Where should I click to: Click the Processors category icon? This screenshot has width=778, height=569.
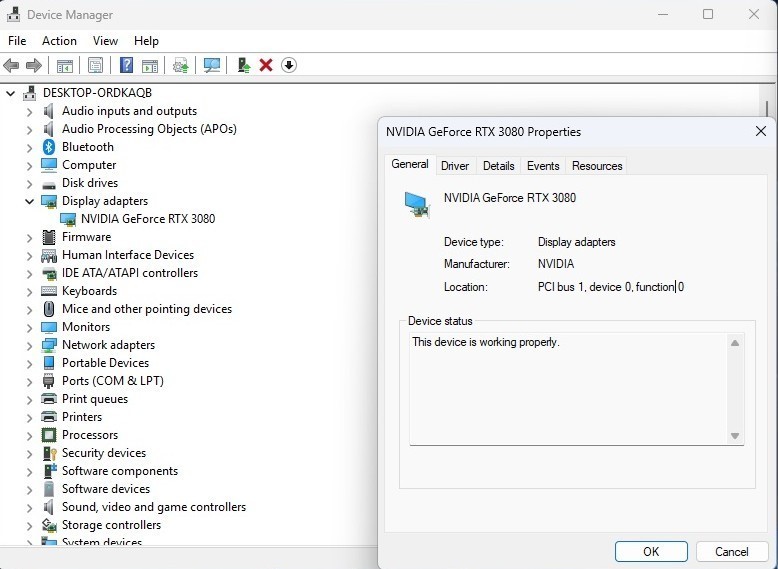[x=49, y=435]
